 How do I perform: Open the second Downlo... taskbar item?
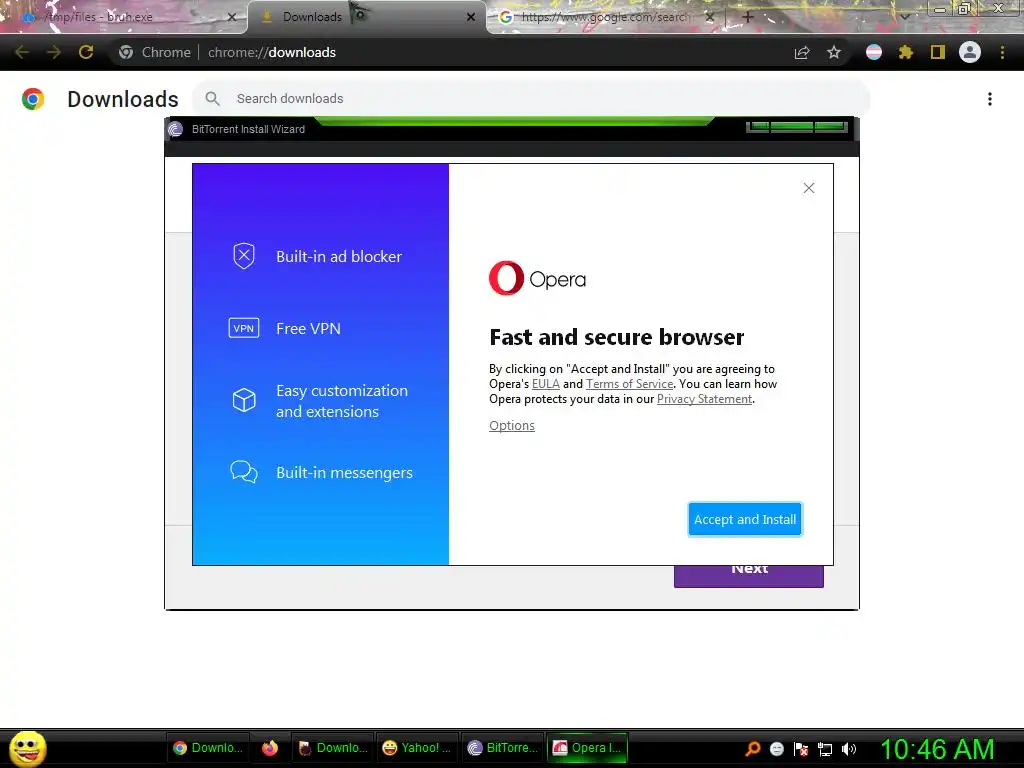coord(332,748)
